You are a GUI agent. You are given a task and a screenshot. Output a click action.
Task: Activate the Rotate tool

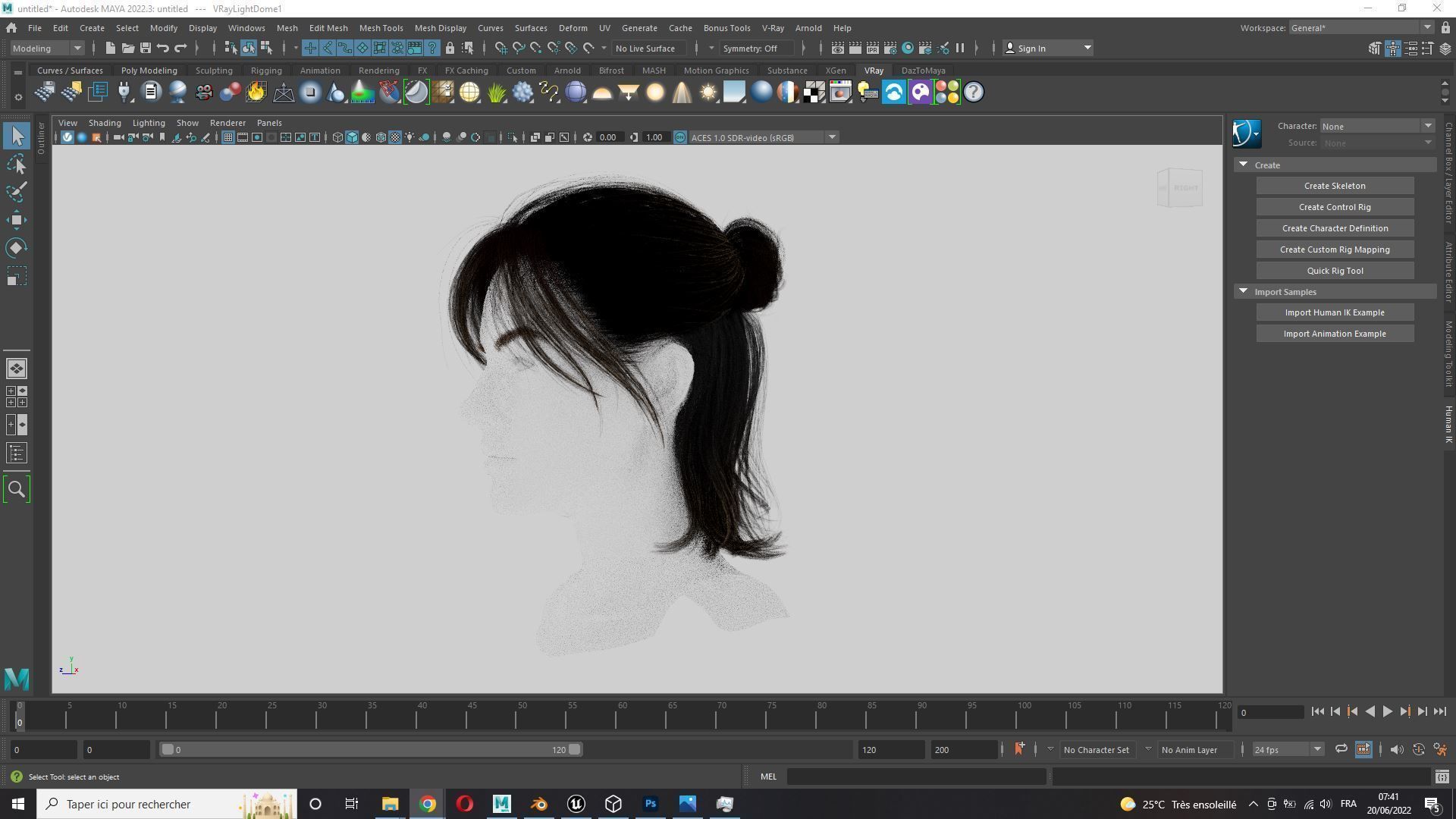pyautogui.click(x=17, y=248)
